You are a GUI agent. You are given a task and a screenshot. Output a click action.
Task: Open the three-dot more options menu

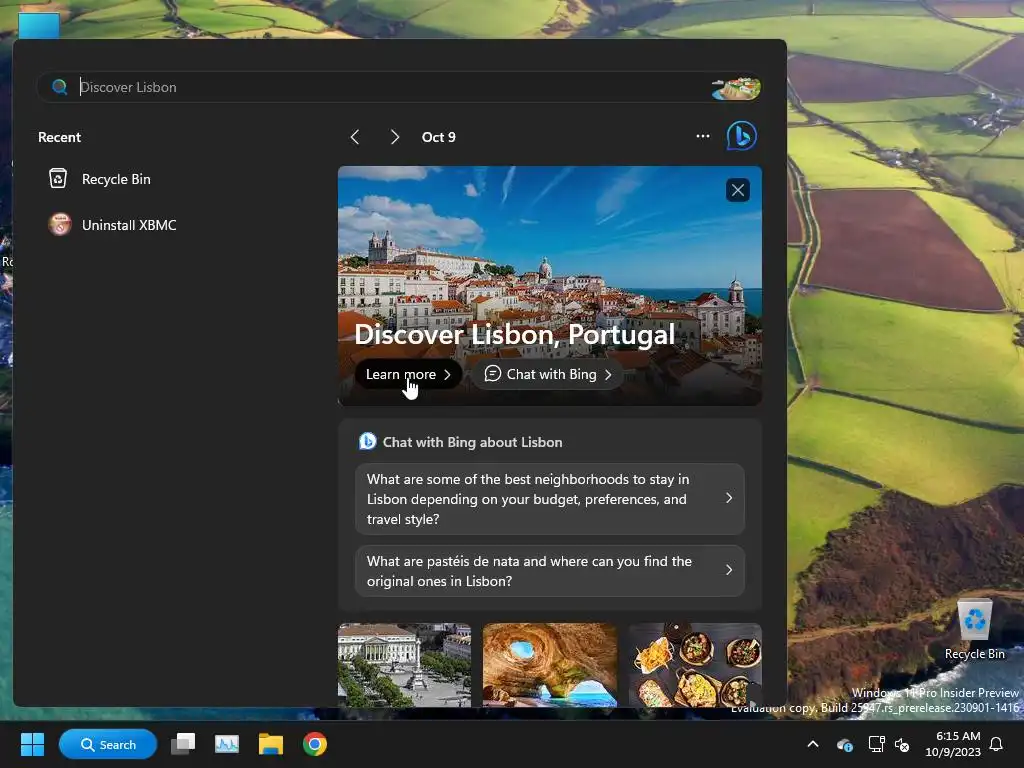click(703, 136)
